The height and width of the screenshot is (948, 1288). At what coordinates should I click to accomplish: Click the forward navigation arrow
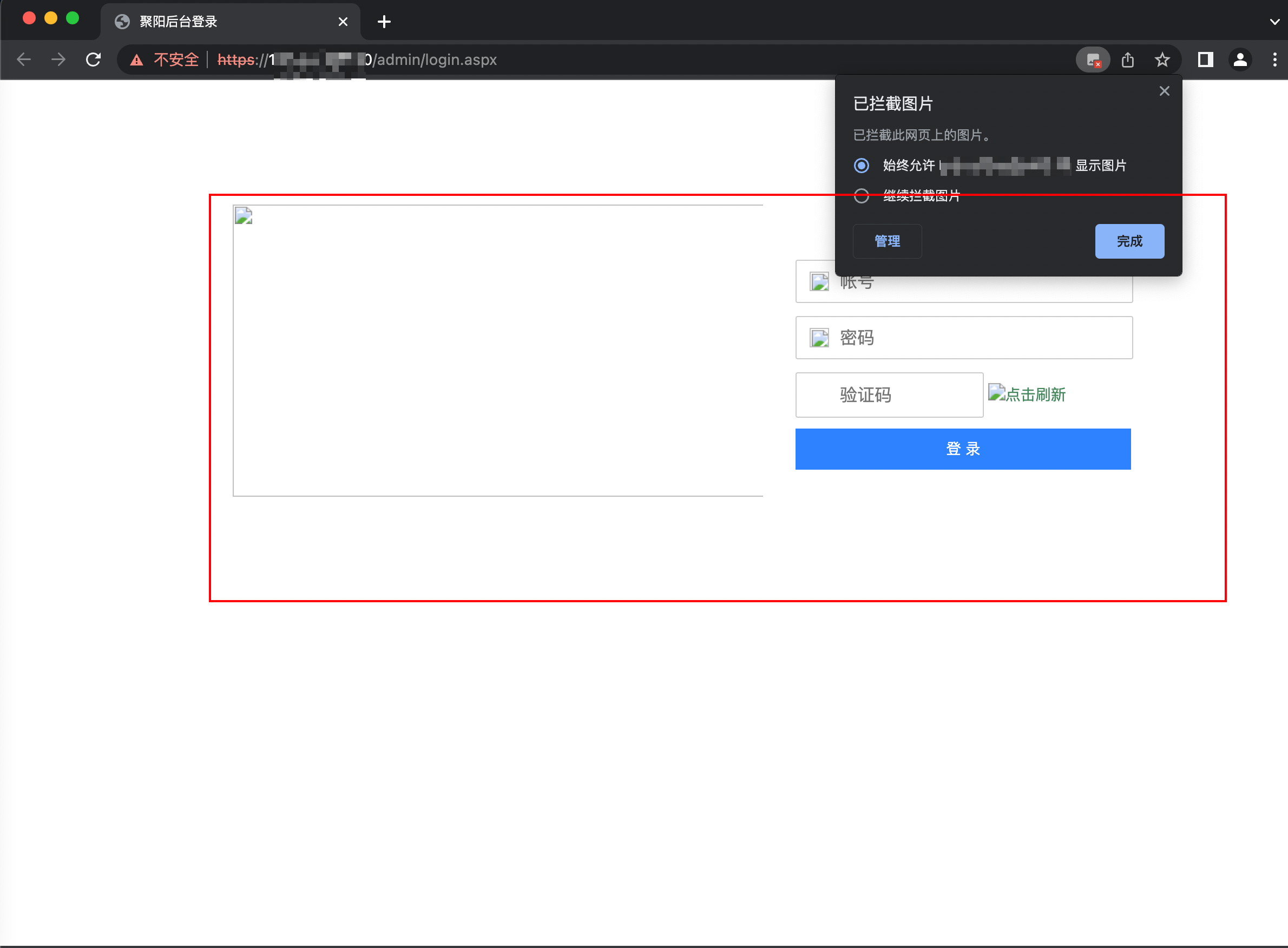58,59
